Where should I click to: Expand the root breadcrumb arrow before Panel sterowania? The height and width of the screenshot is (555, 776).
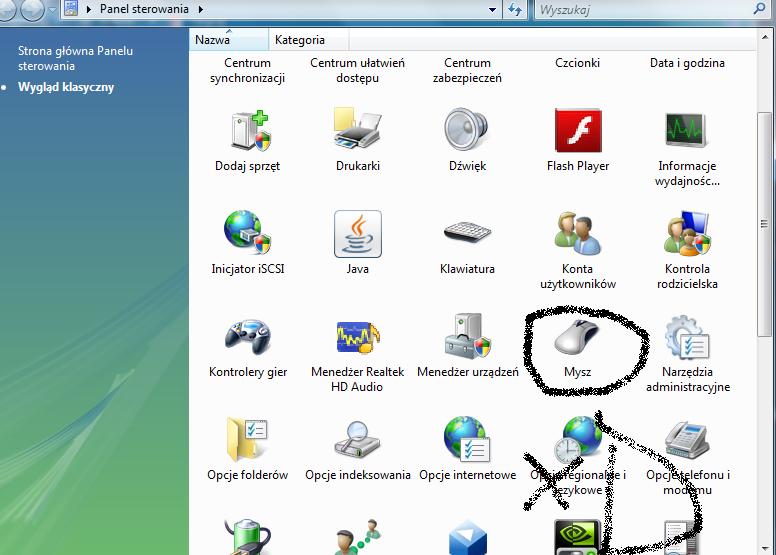pos(89,9)
